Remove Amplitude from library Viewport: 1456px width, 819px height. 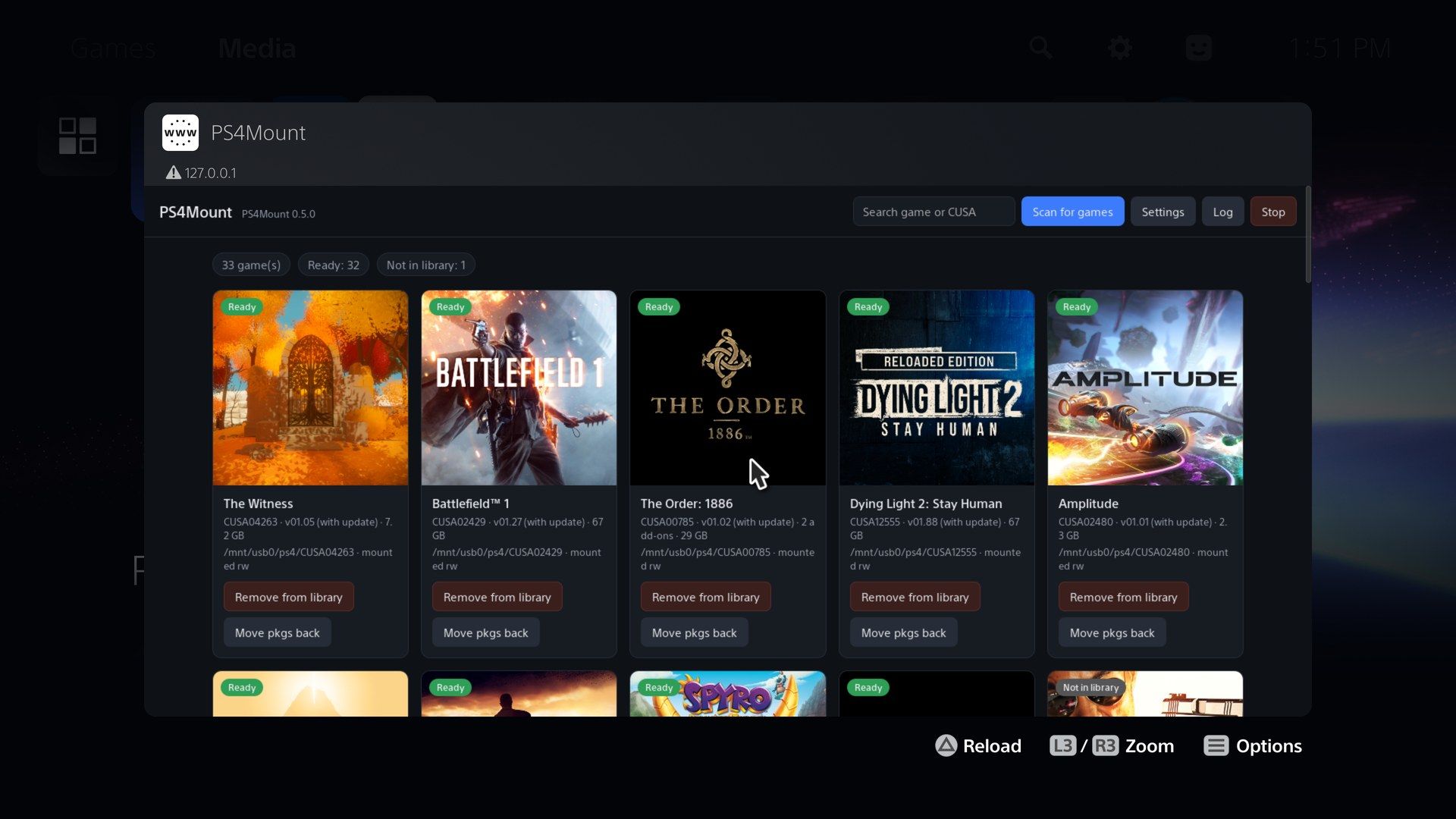[x=1123, y=597]
